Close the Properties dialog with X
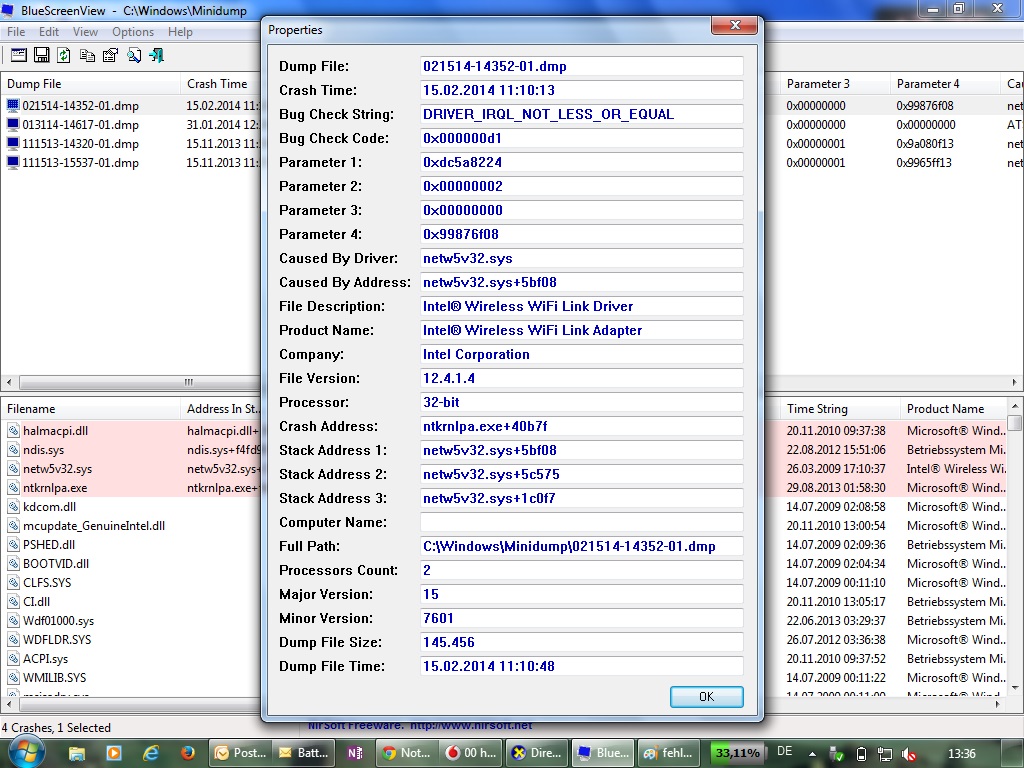 coord(735,25)
